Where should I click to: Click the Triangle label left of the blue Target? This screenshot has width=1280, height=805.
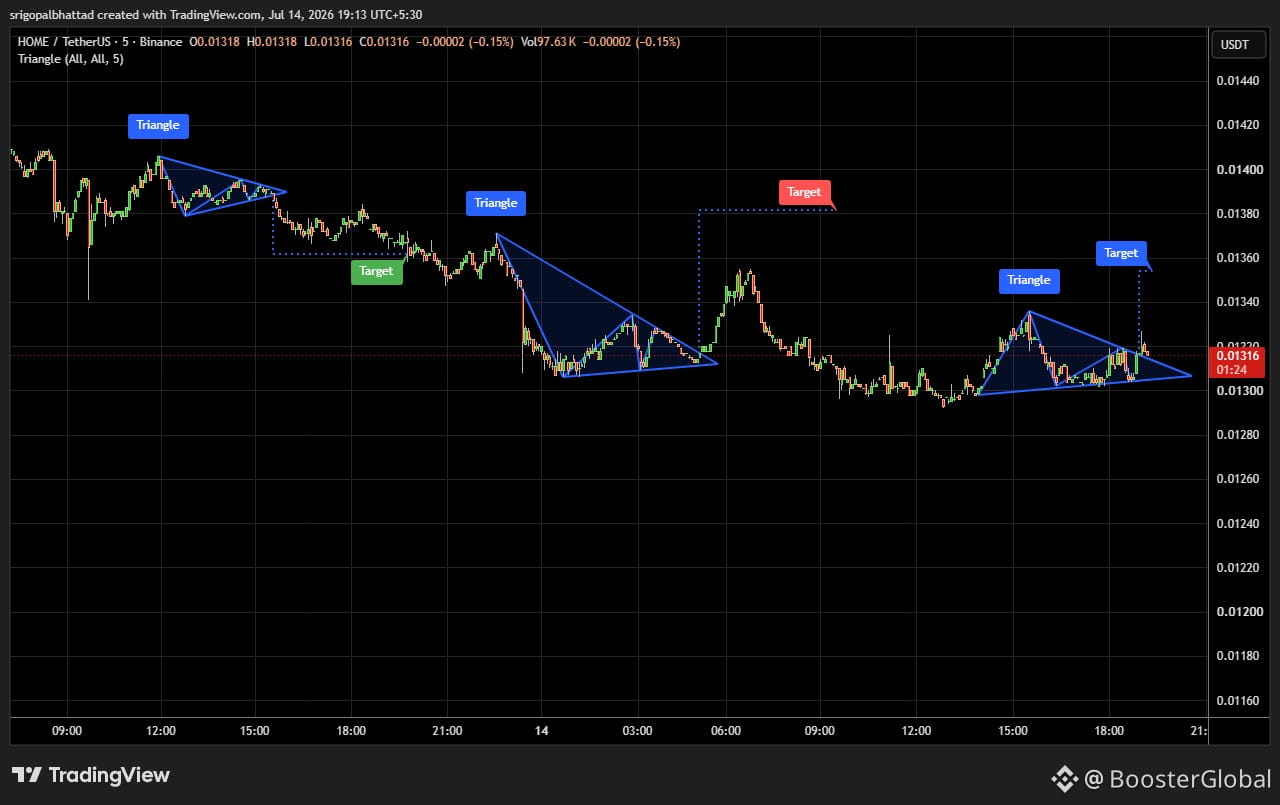coord(1029,280)
